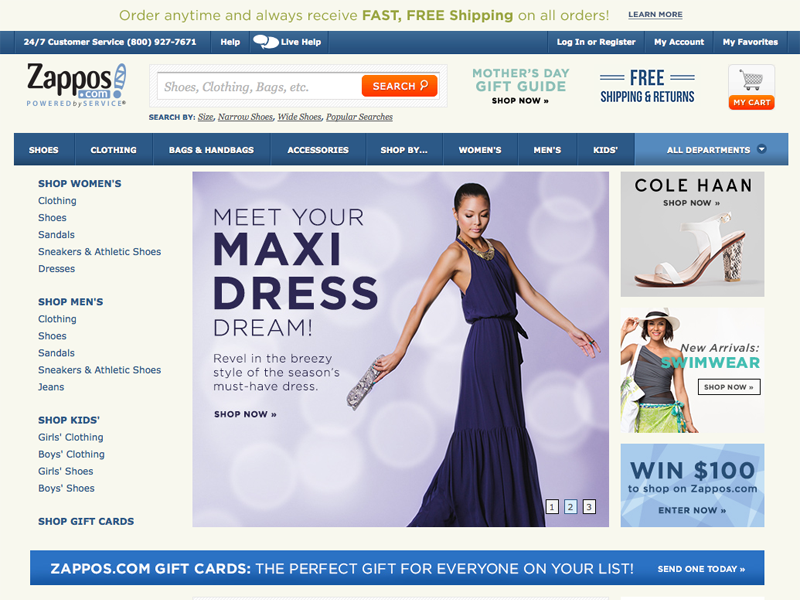Screen dimensions: 800x600
Task: Search by Narrow Shoes link
Action: point(245,117)
